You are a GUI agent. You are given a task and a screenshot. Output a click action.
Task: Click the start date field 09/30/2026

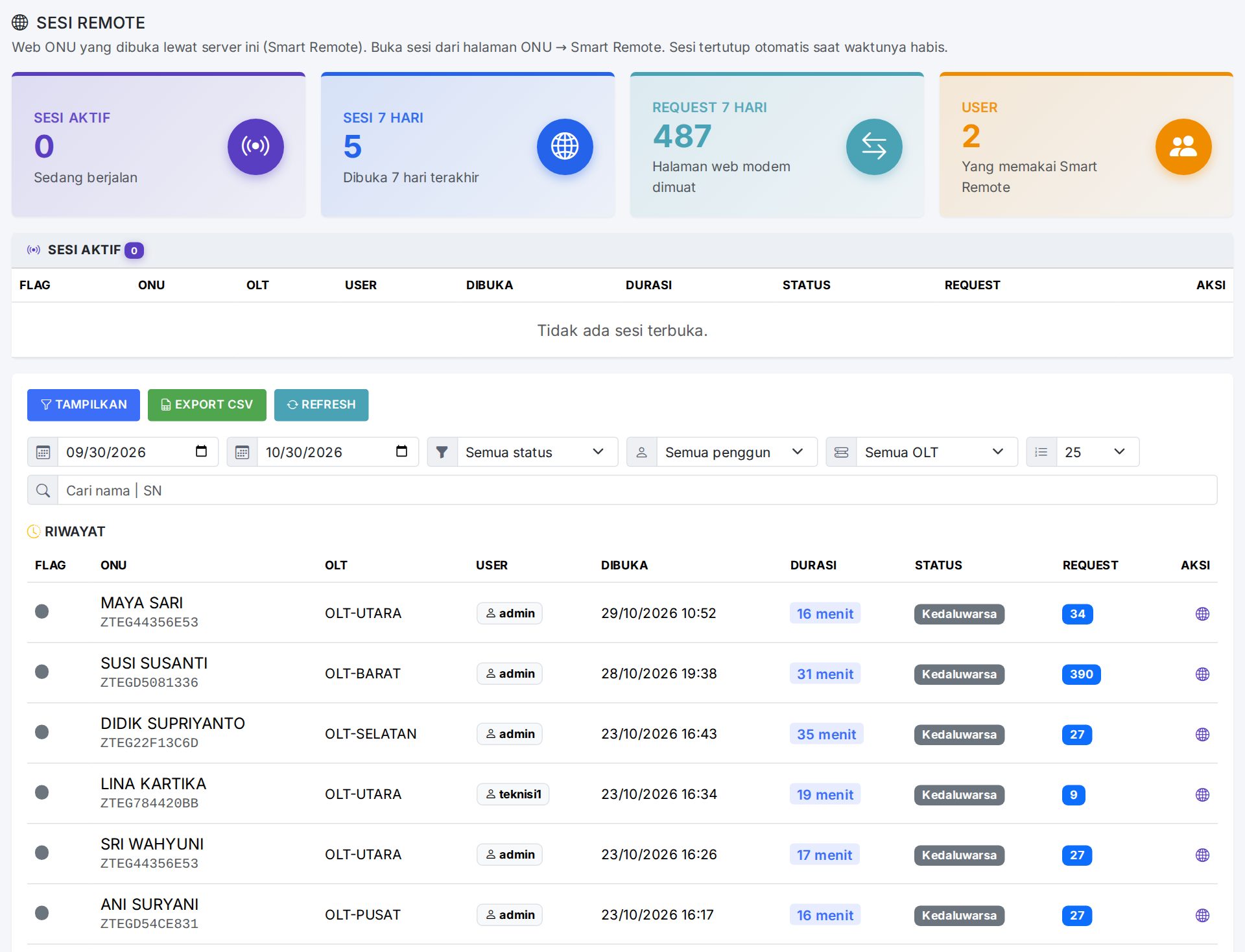(137, 452)
